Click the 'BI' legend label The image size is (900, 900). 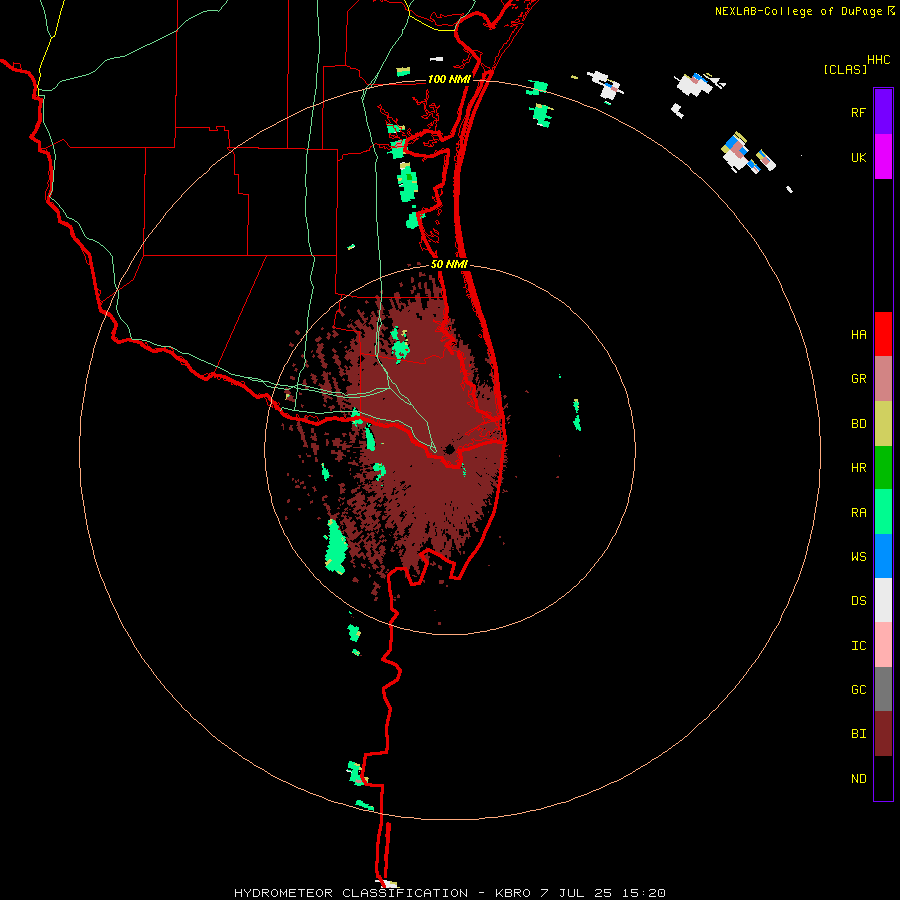tap(858, 734)
